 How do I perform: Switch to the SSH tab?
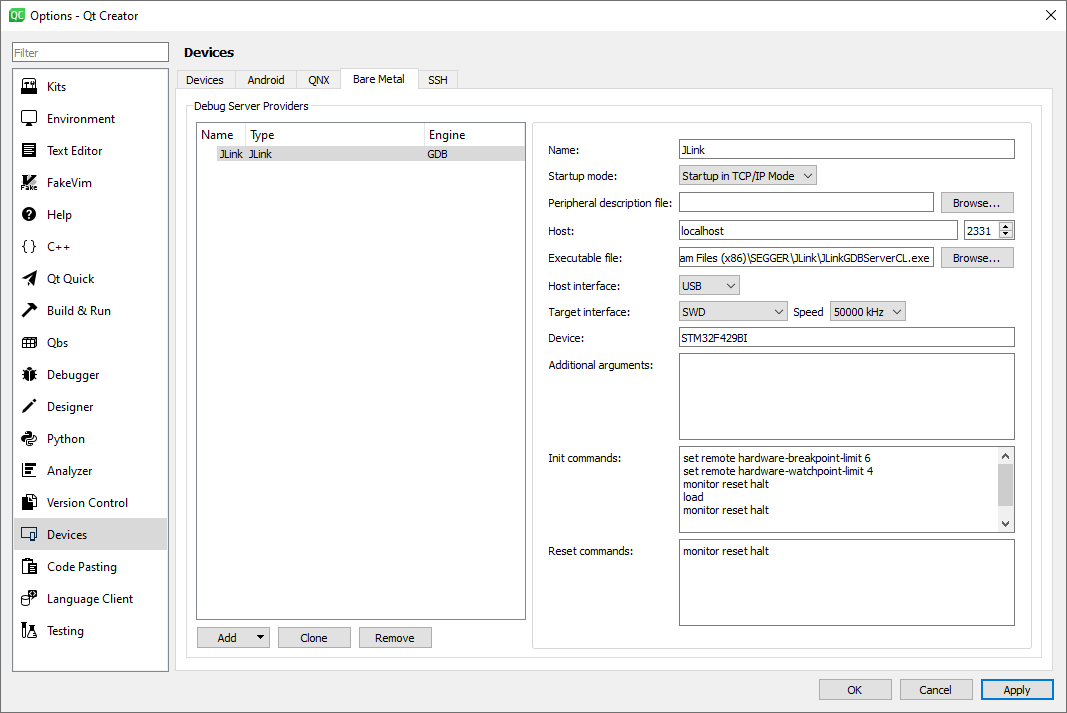click(437, 80)
